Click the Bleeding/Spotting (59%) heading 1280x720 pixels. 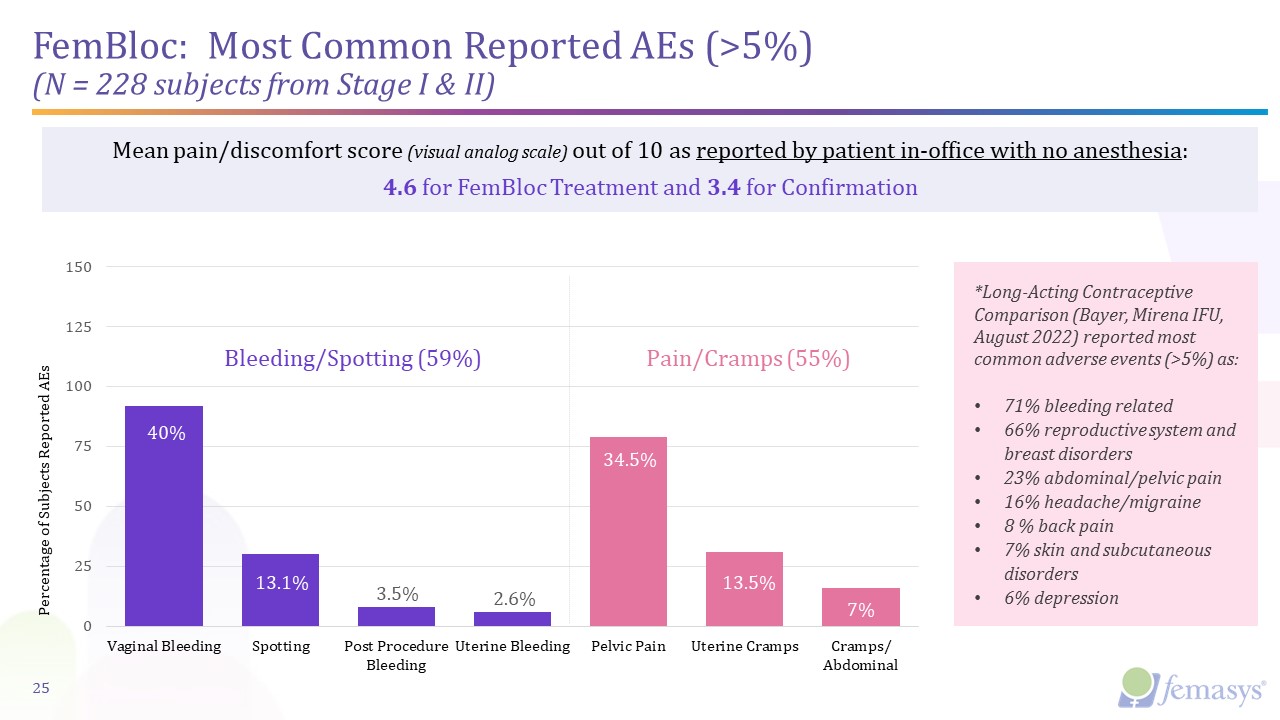(353, 359)
